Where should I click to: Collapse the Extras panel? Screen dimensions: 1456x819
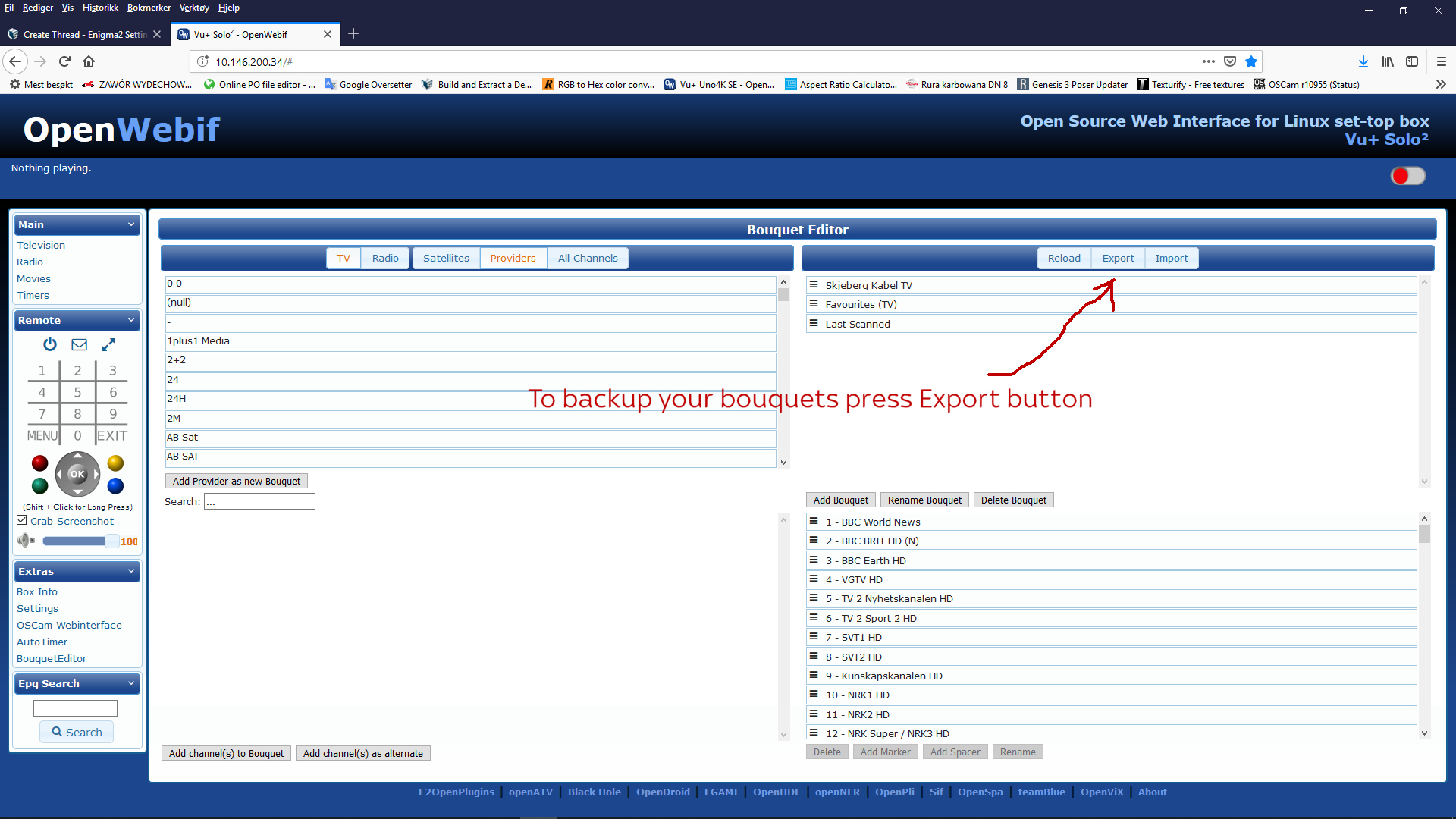[130, 571]
